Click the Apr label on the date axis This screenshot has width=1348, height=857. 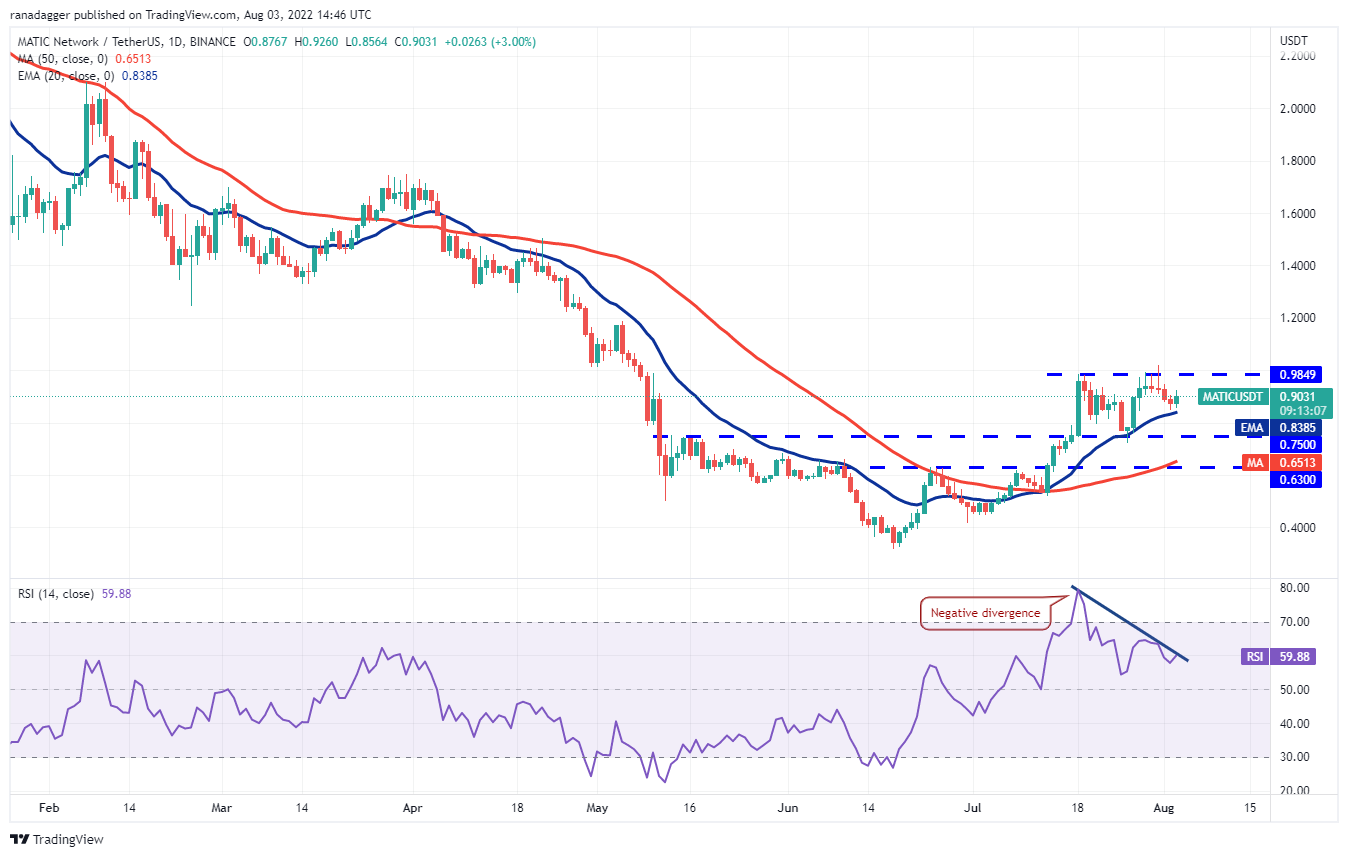[411, 806]
